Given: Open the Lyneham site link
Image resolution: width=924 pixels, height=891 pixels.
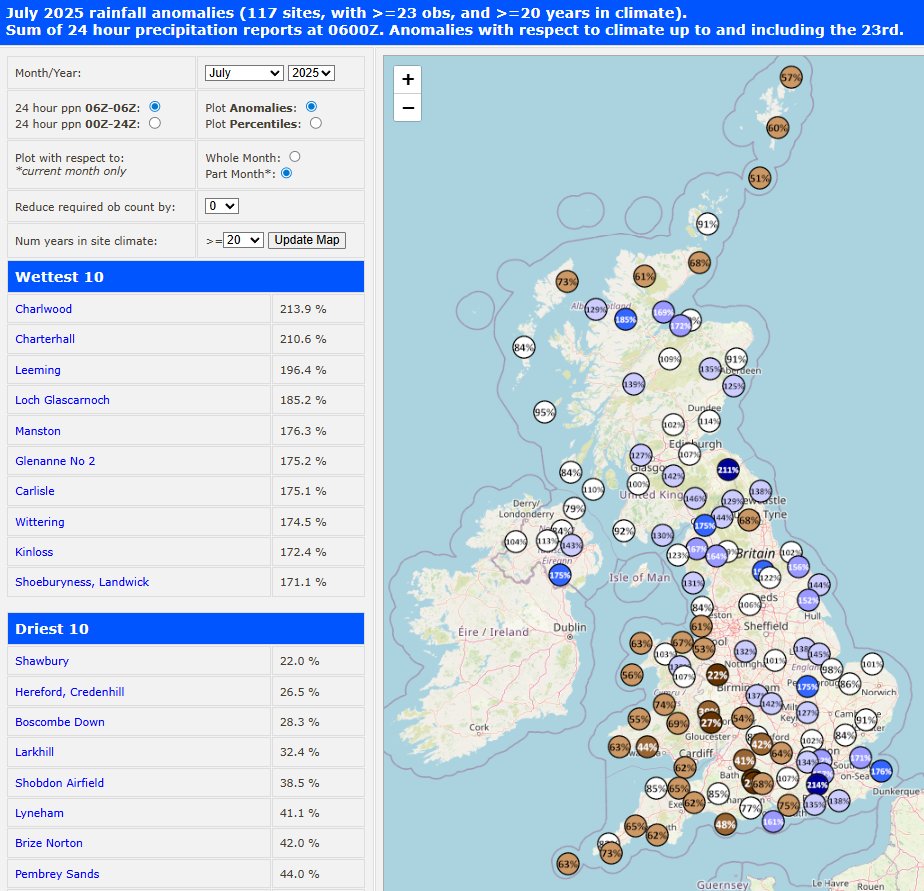Looking at the screenshot, I should point(39,813).
